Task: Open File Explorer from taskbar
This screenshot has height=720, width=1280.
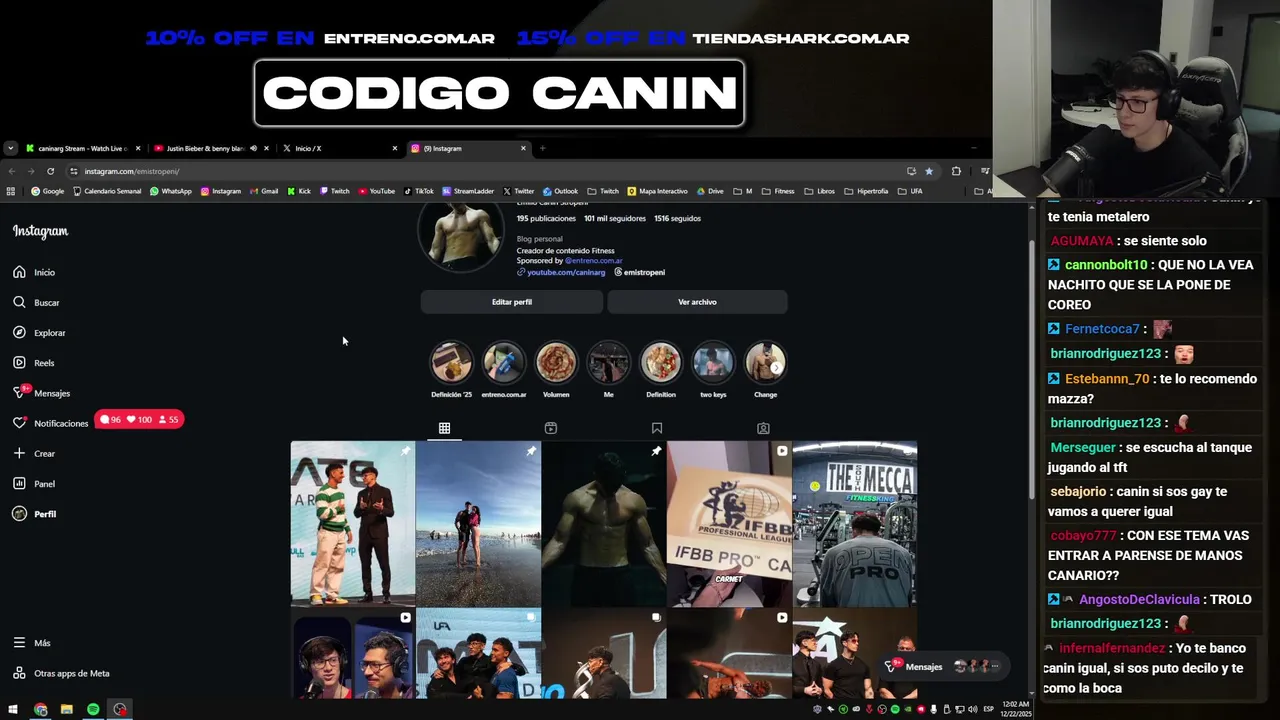Action: 66,709
